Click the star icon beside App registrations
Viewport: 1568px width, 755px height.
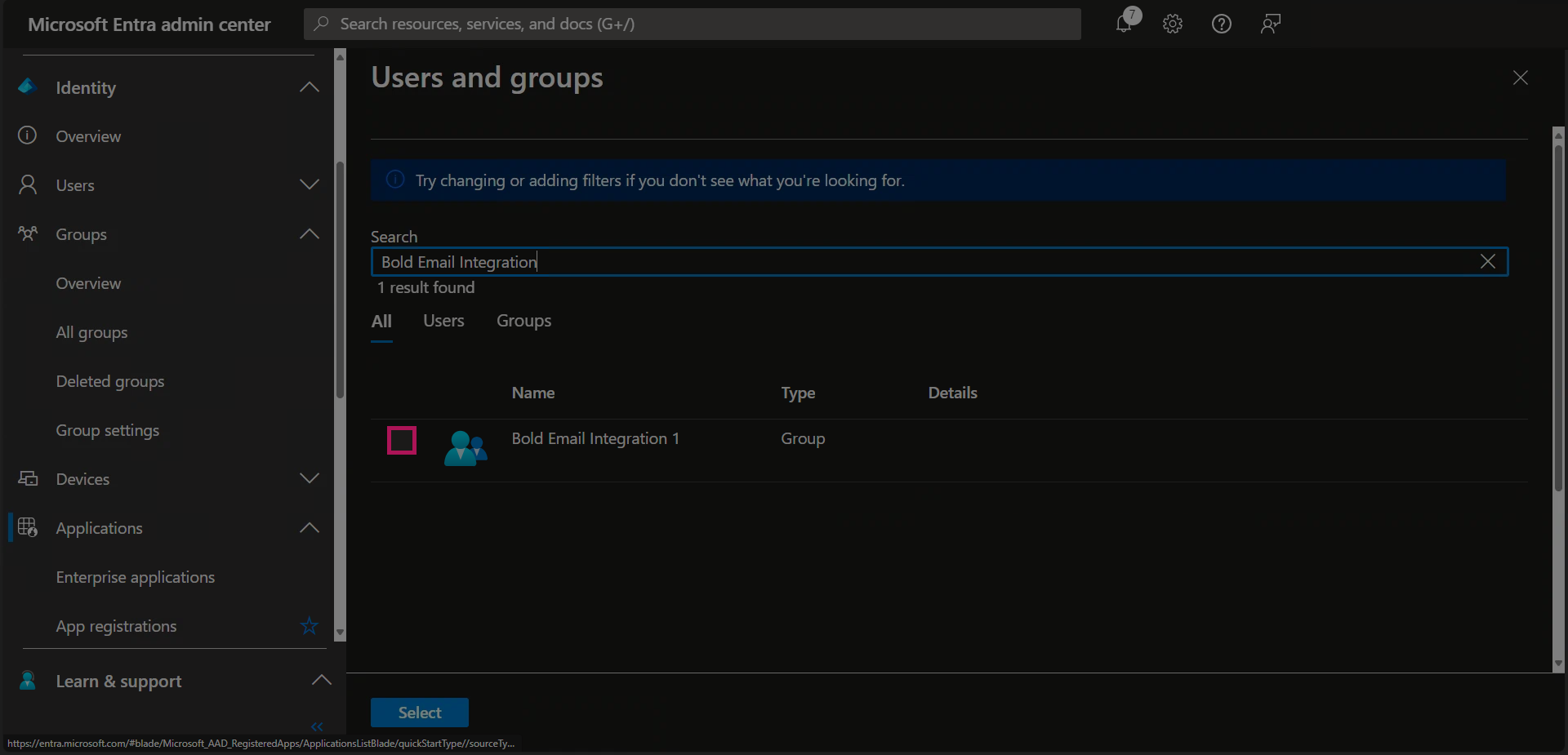click(309, 626)
